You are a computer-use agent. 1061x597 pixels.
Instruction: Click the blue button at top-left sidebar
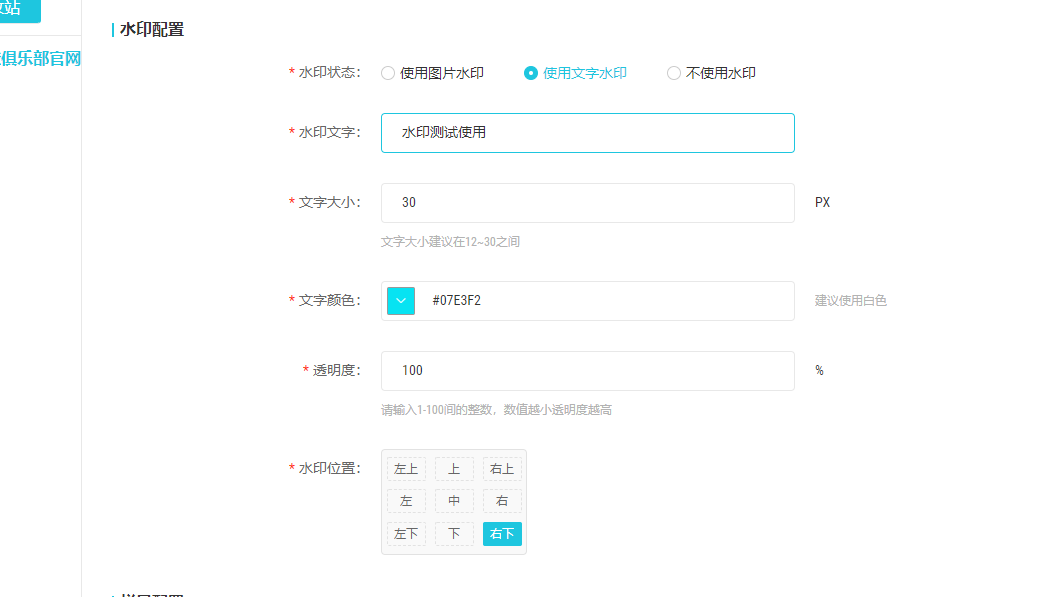click(x=19, y=10)
